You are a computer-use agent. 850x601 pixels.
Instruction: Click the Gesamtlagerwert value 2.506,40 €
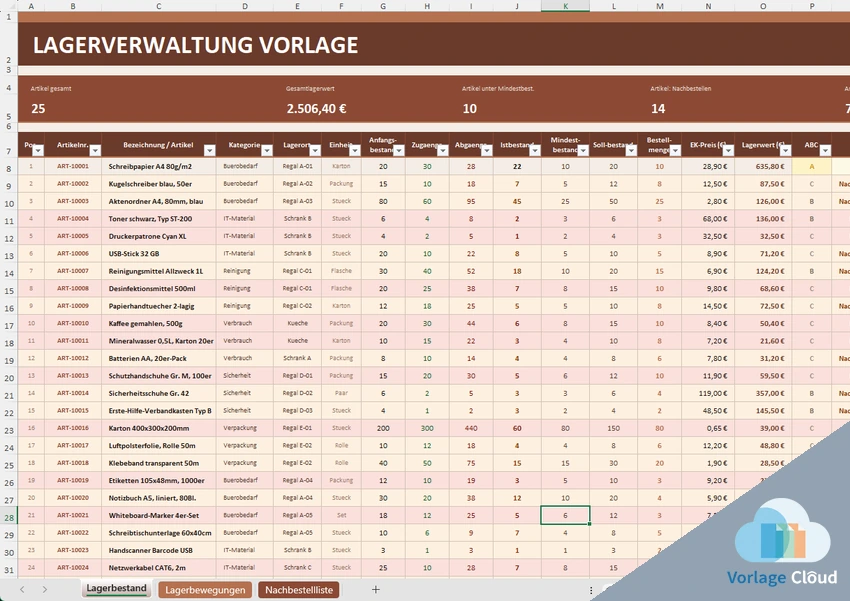pyautogui.click(x=317, y=109)
